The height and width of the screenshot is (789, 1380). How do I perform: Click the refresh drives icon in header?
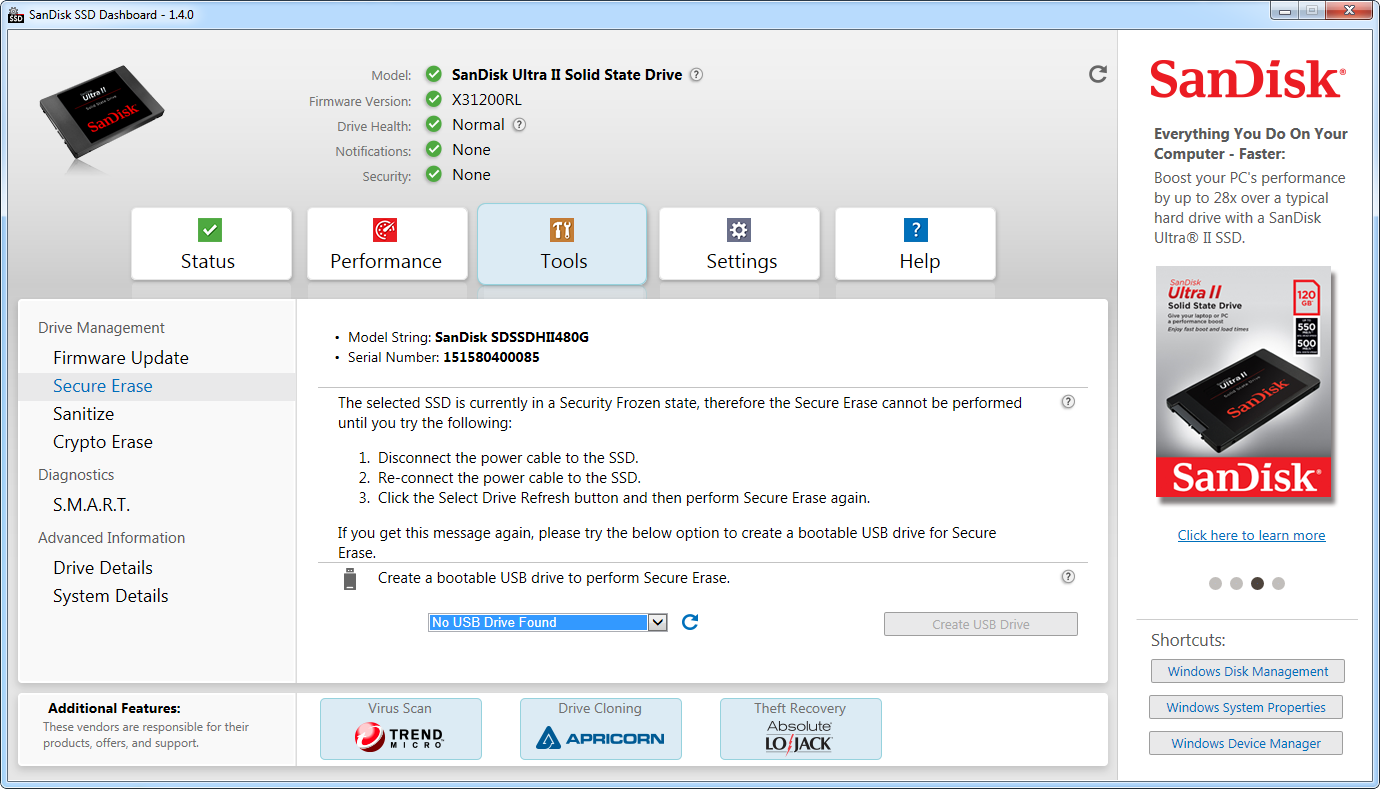point(1098,74)
